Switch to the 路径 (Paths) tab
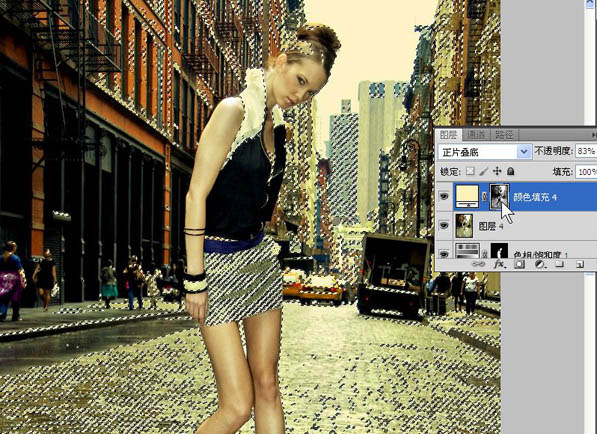The image size is (597, 434). [504, 134]
